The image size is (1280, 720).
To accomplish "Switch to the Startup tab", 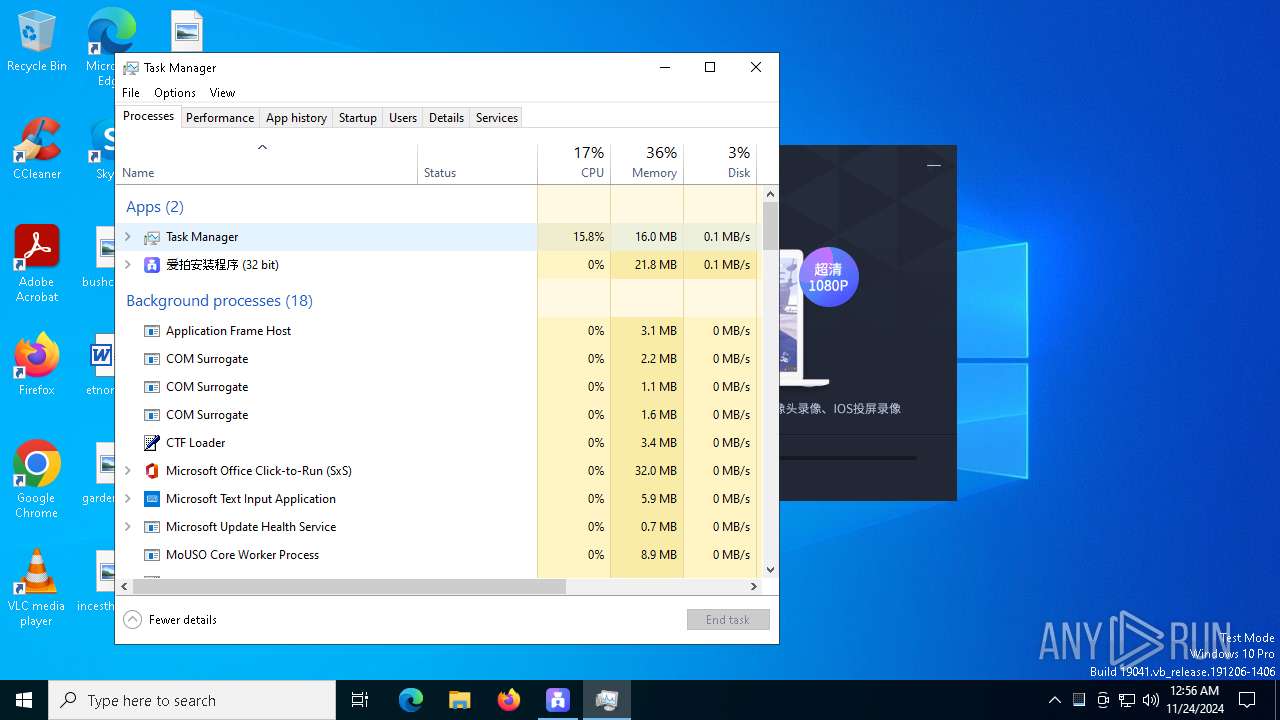I will 358,118.
